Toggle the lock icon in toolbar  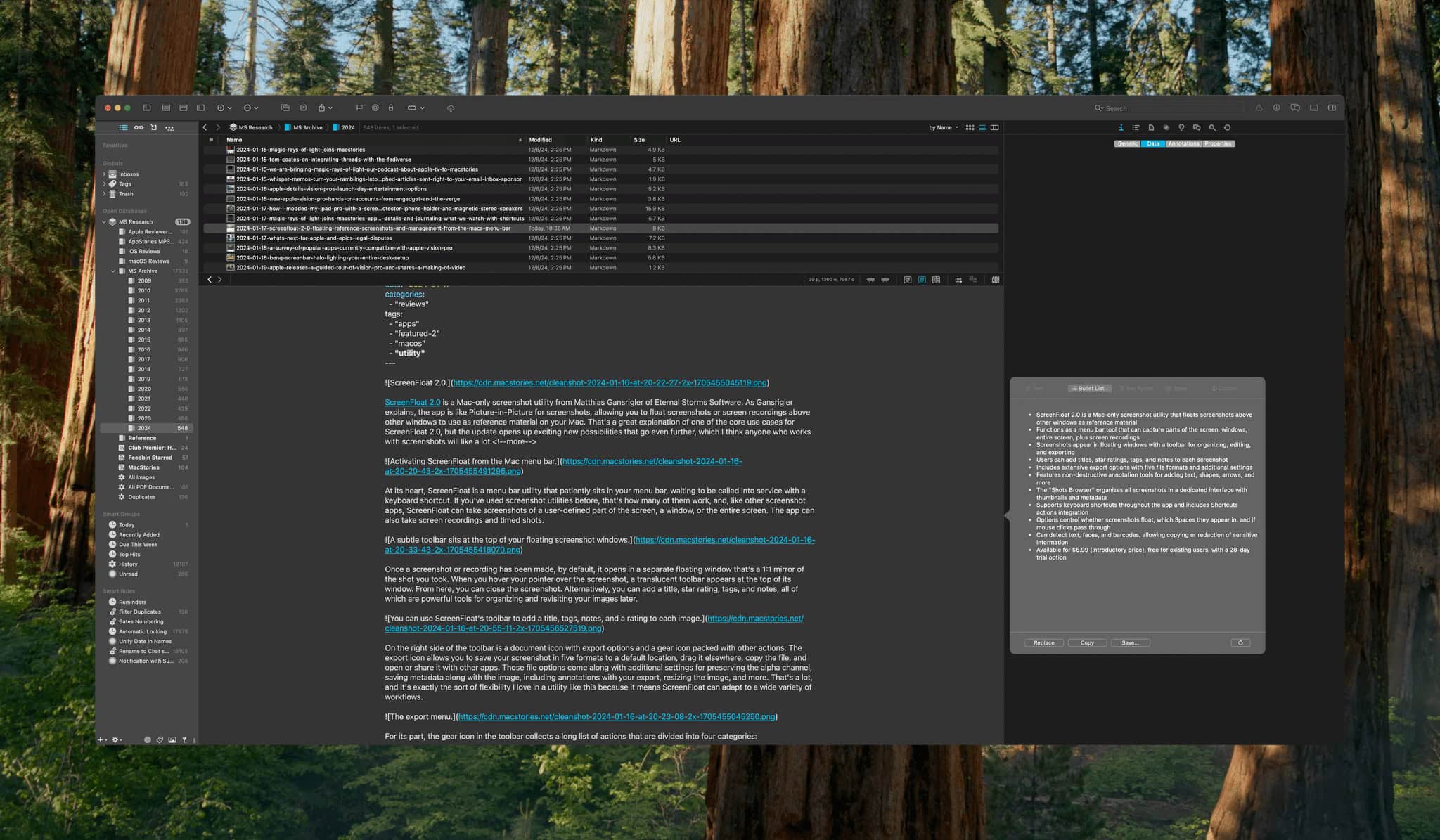click(391, 108)
